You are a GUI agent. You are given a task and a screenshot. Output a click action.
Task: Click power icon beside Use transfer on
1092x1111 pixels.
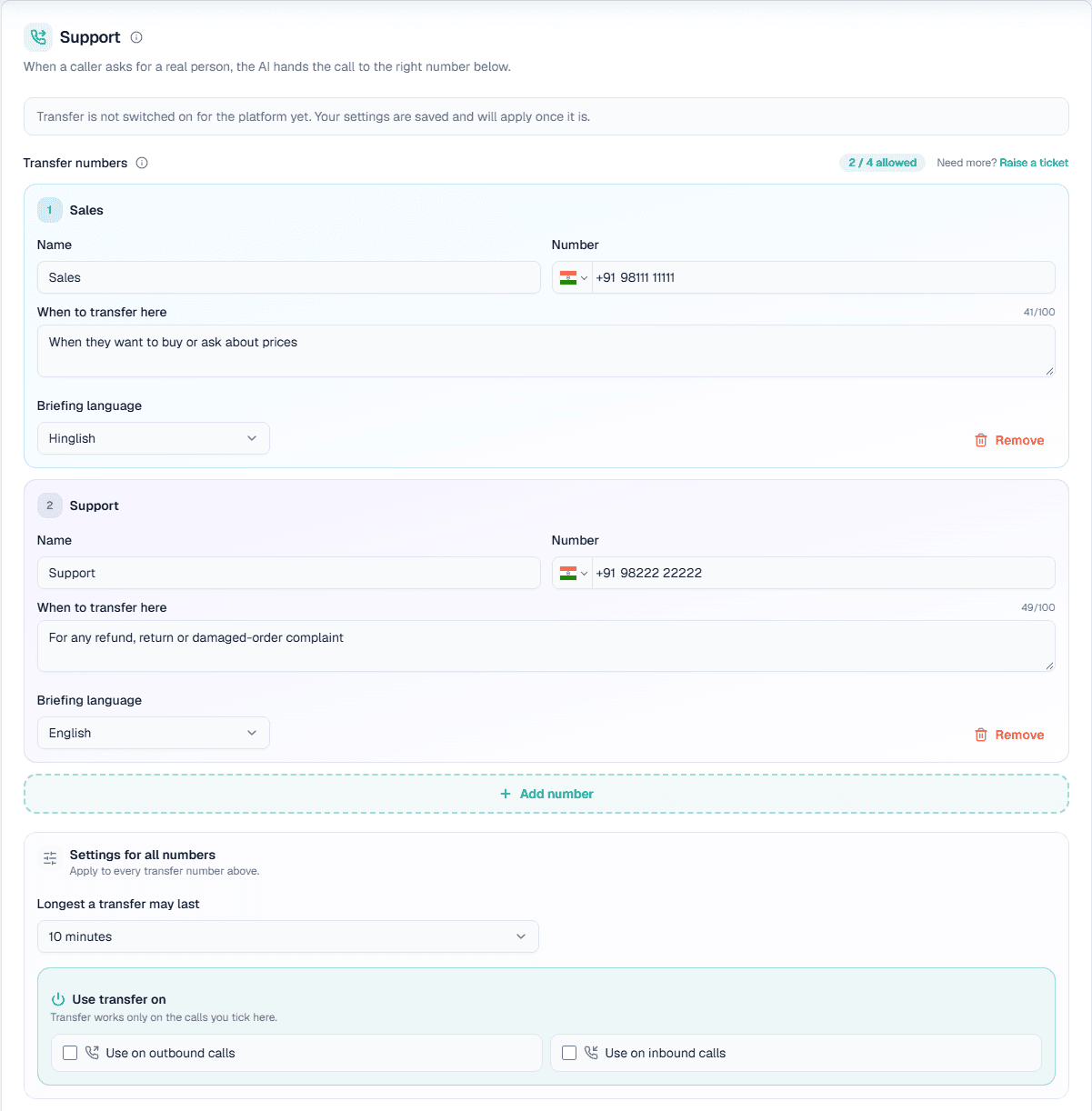pyautogui.click(x=58, y=999)
